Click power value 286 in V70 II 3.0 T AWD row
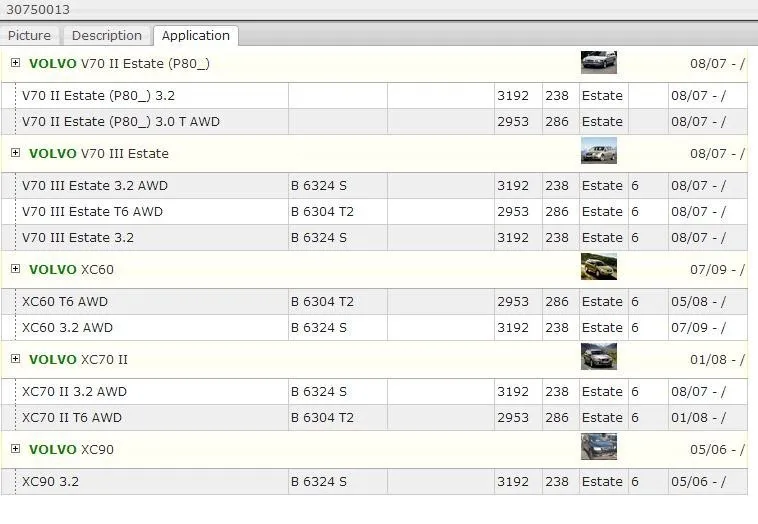 click(x=557, y=122)
